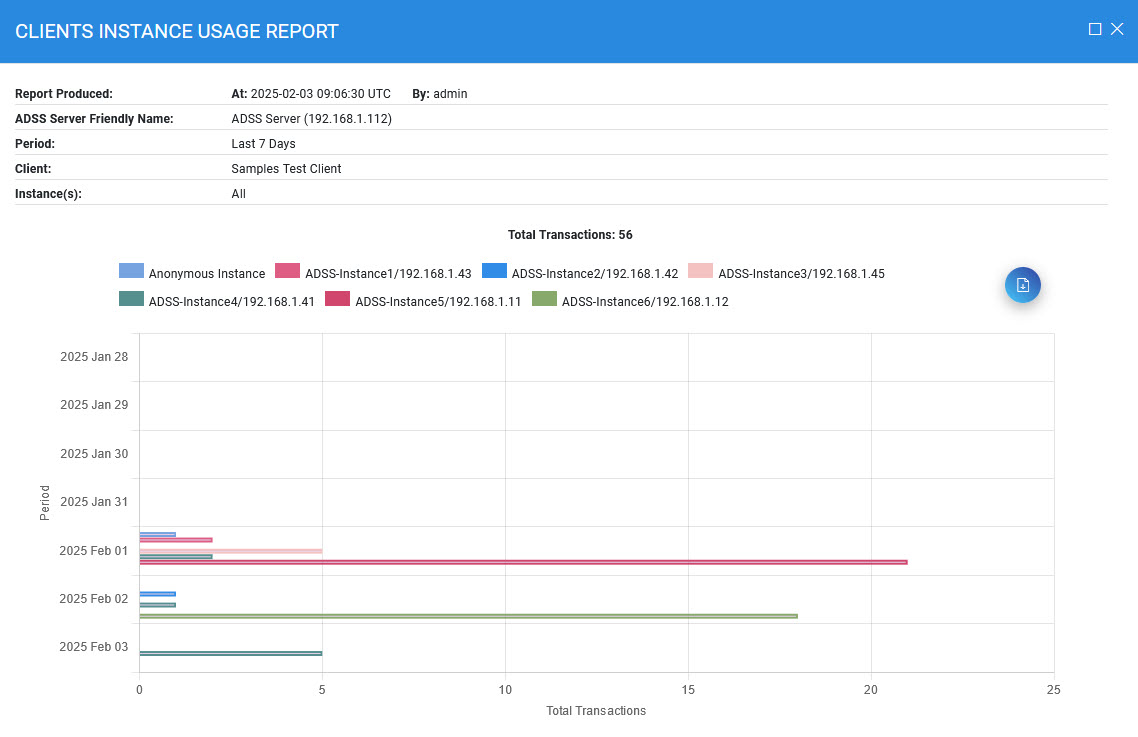Select the teal bar on Feb 03

coord(230,653)
